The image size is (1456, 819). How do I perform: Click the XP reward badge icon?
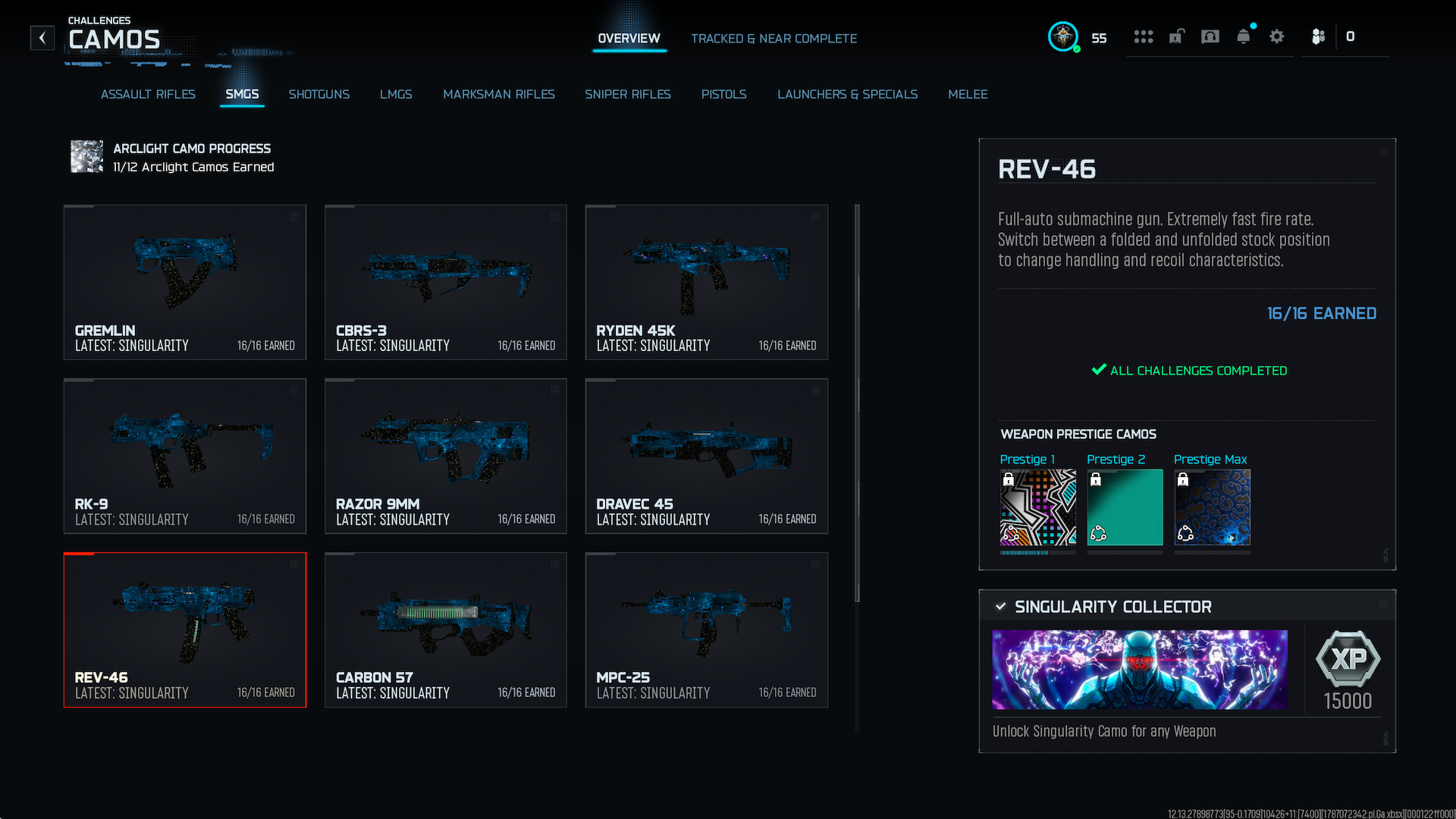click(1348, 658)
